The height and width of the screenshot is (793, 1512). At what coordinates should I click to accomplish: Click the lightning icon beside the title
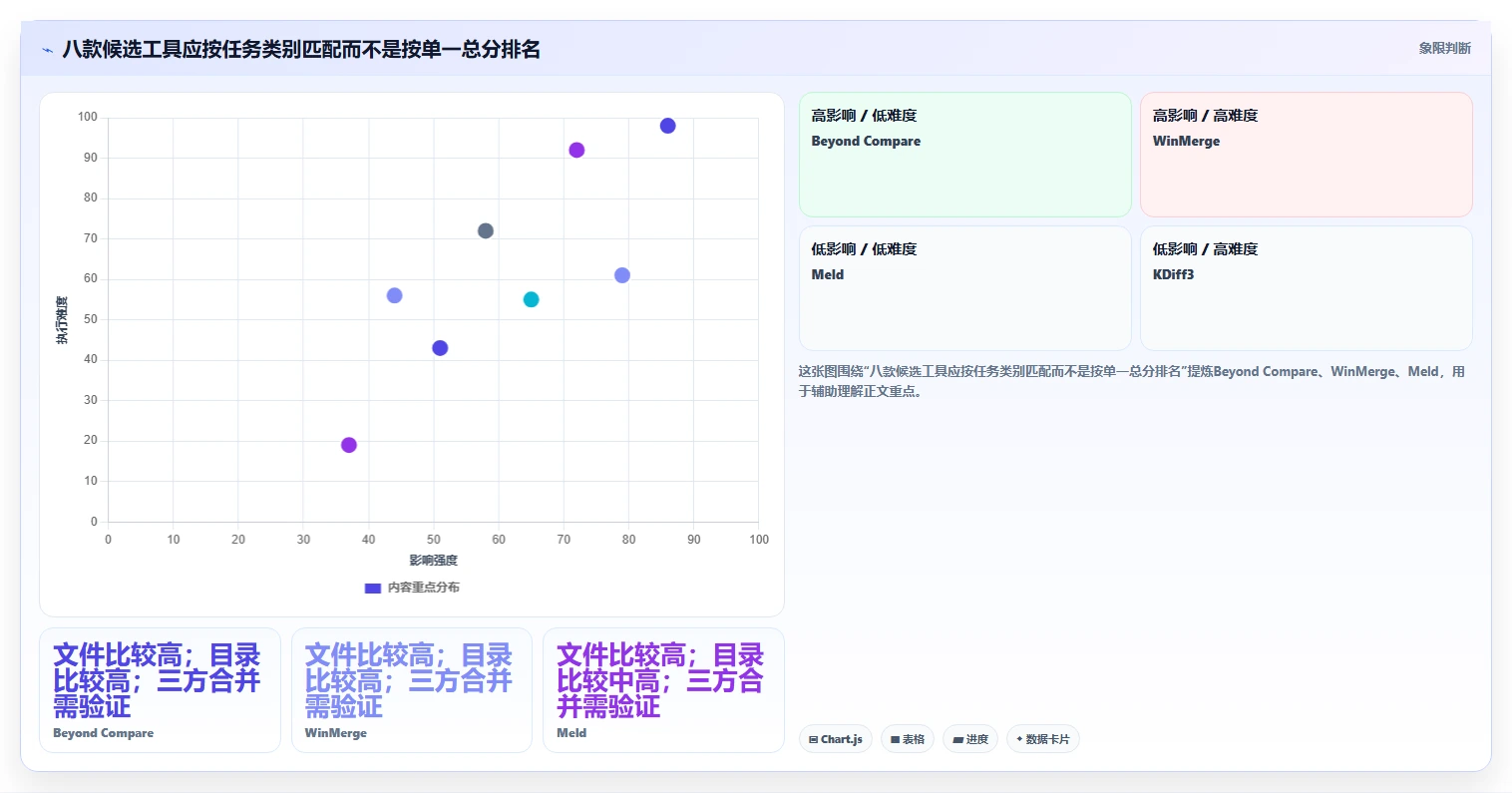click(x=47, y=50)
